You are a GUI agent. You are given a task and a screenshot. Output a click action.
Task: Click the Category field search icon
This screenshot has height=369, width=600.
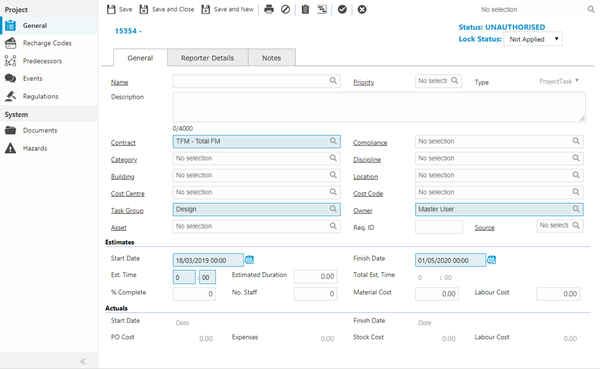tap(333, 158)
